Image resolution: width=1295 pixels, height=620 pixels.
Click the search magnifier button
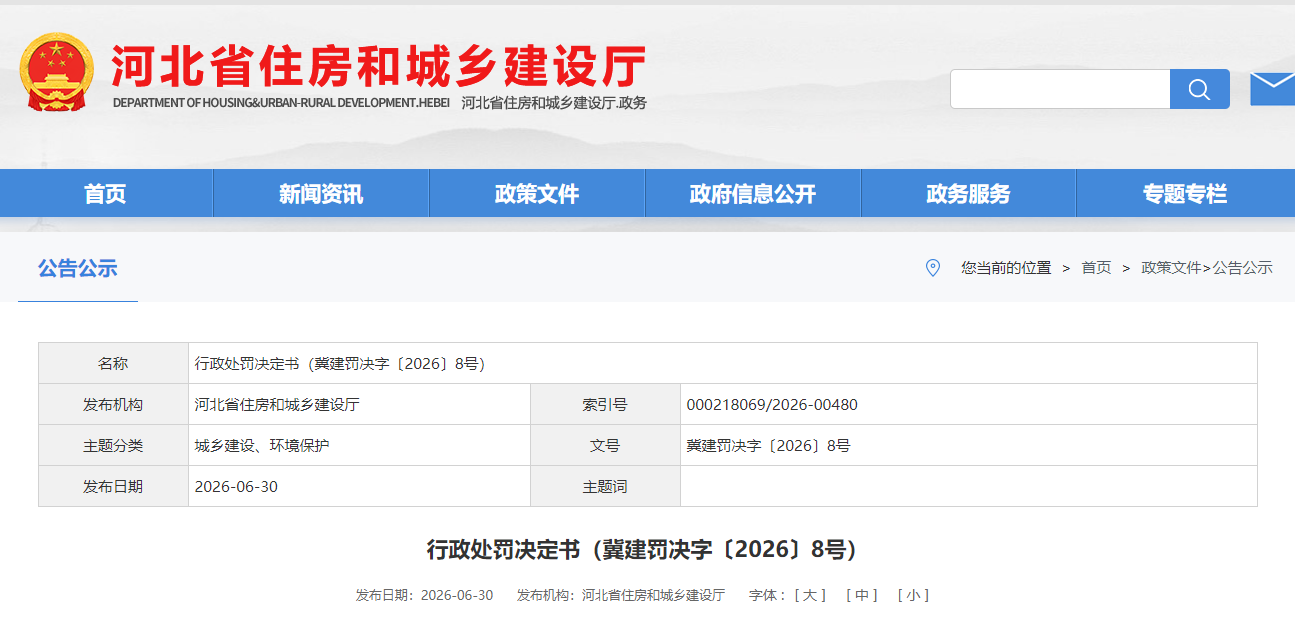click(1199, 89)
